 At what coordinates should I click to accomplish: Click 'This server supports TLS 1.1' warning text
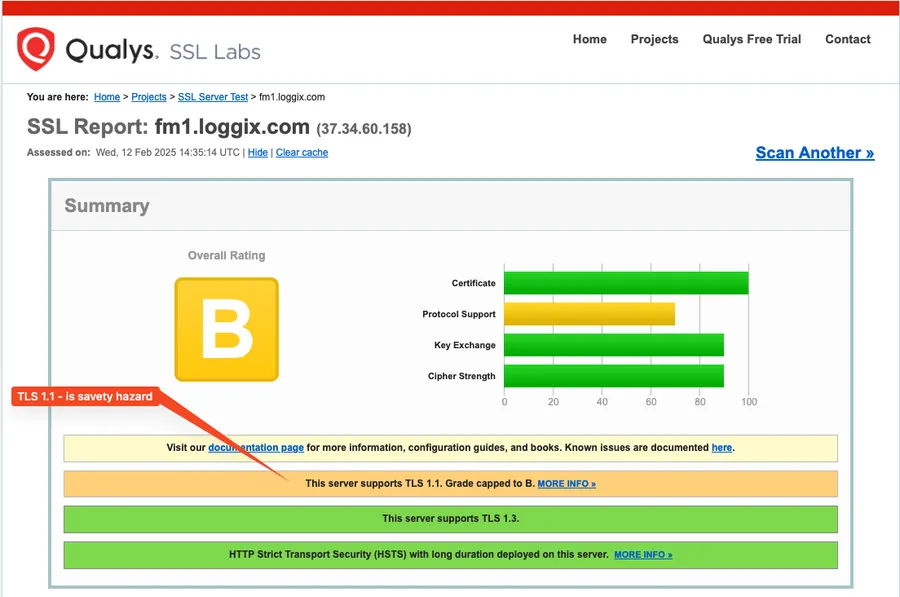(374, 484)
